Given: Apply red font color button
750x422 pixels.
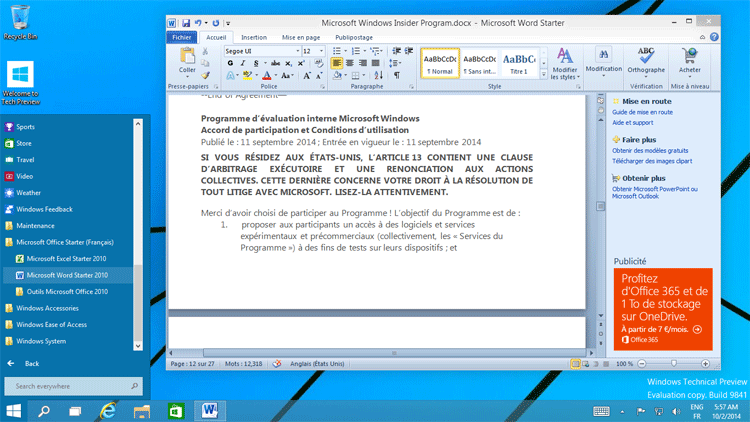Looking at the screenshot, I should (266, 76).
